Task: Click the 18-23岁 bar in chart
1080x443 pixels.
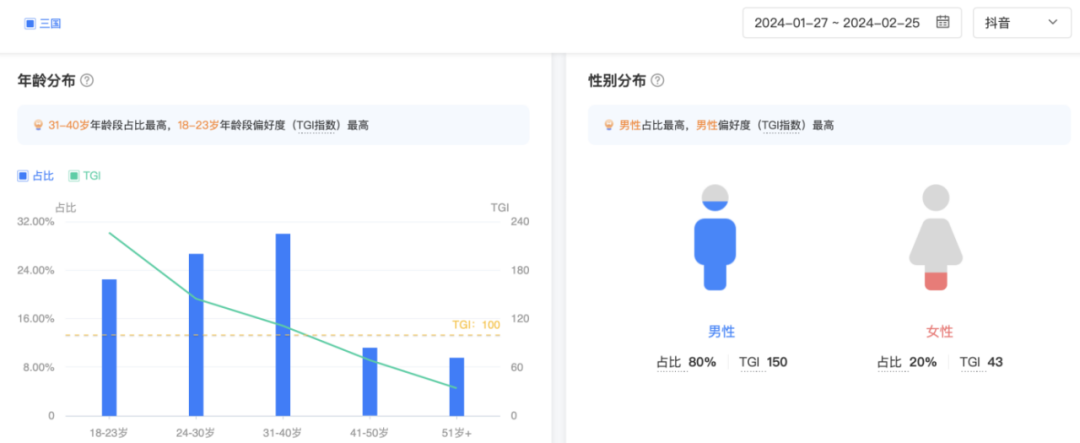Action: click(109, 347)
